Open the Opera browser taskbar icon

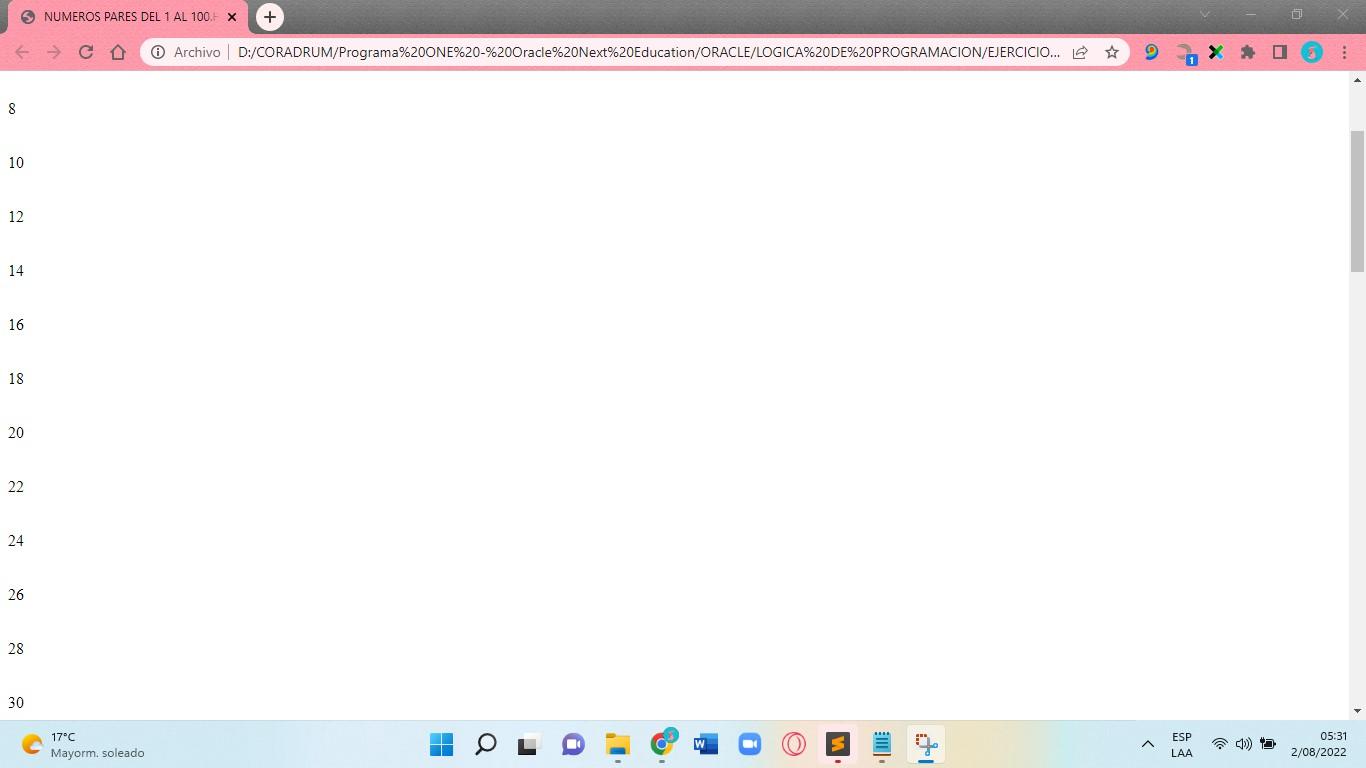point(793,744)
